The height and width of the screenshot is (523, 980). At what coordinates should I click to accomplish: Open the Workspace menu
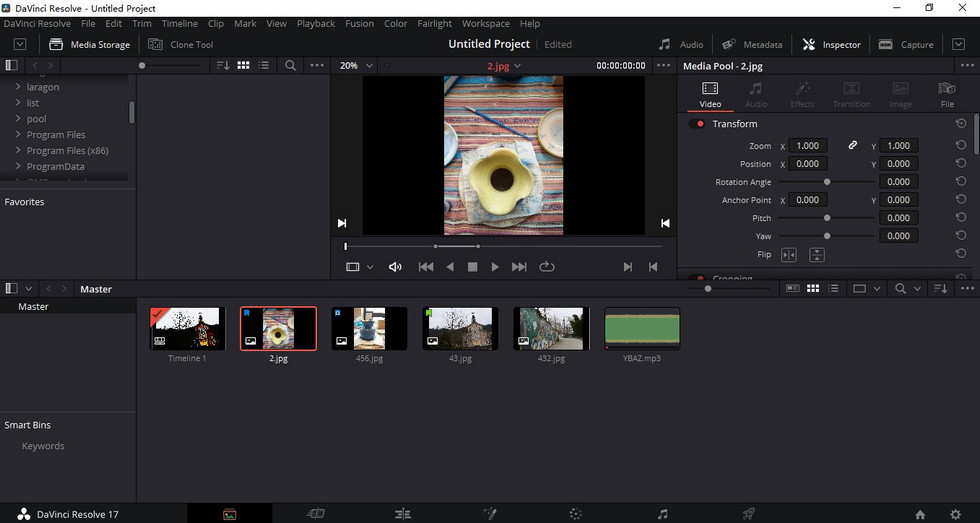[486, 24]
